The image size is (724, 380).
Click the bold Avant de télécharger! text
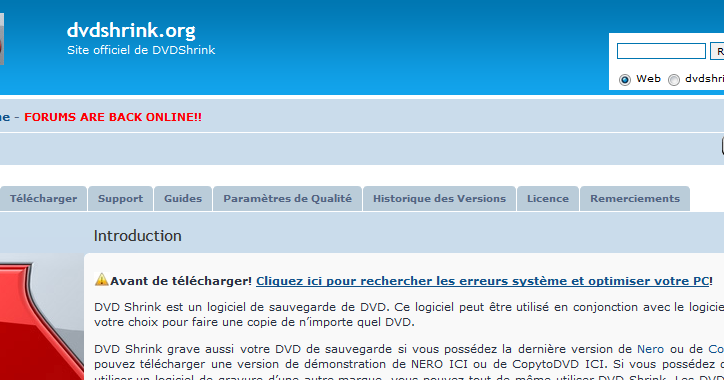[x=181, y=281]
